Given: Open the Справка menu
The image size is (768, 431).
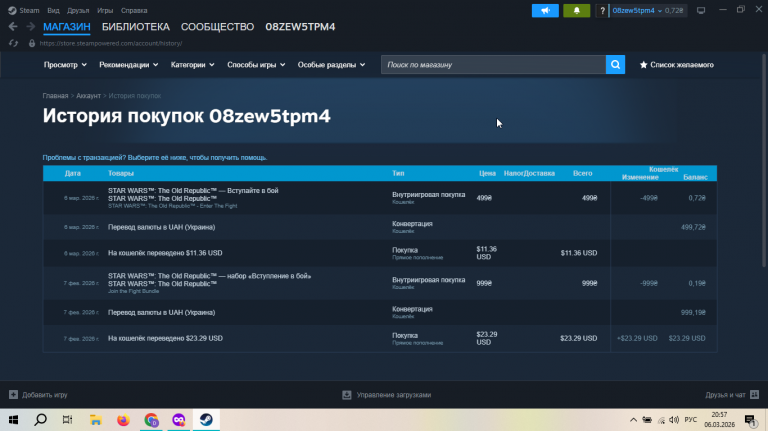Looking at the screenshot, I should point(134,10).
